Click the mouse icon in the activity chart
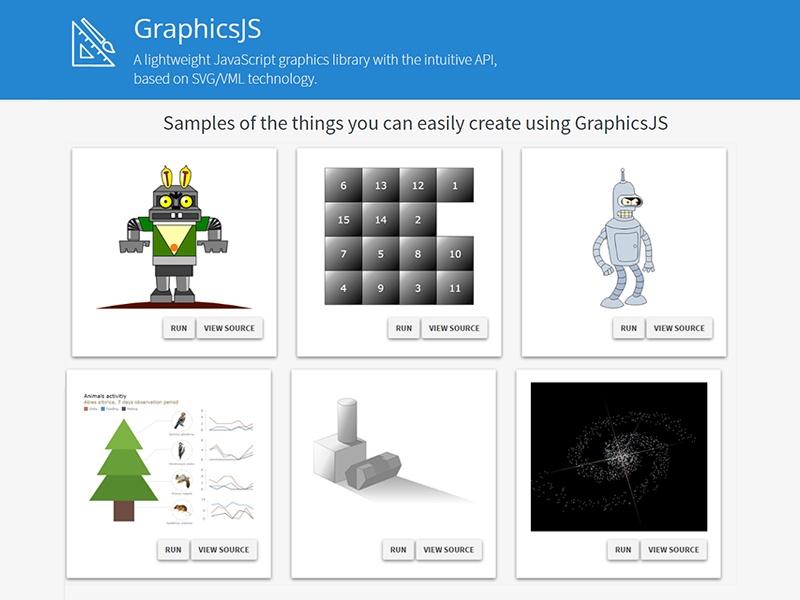 (x=182, y=509)
